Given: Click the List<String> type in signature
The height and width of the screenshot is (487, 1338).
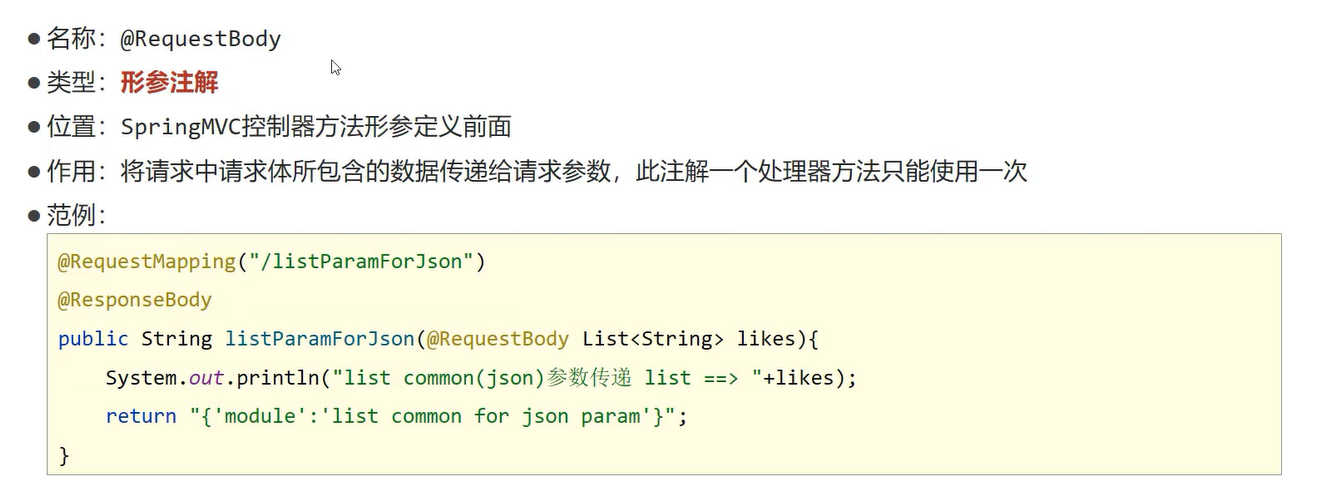Looking at the screenshot, I should coord(653,339).
